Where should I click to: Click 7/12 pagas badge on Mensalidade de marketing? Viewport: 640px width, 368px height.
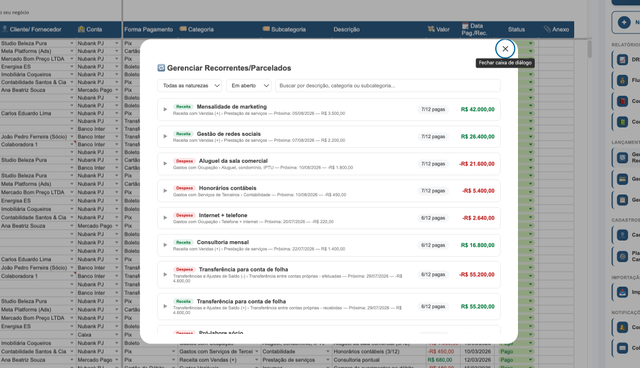pos(433,109)
